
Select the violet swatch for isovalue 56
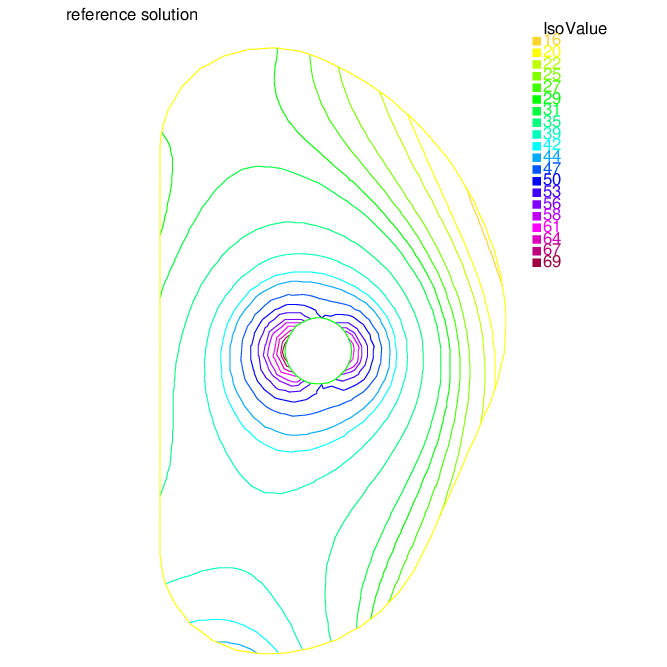pyautogui.click(x=536, y=204)
